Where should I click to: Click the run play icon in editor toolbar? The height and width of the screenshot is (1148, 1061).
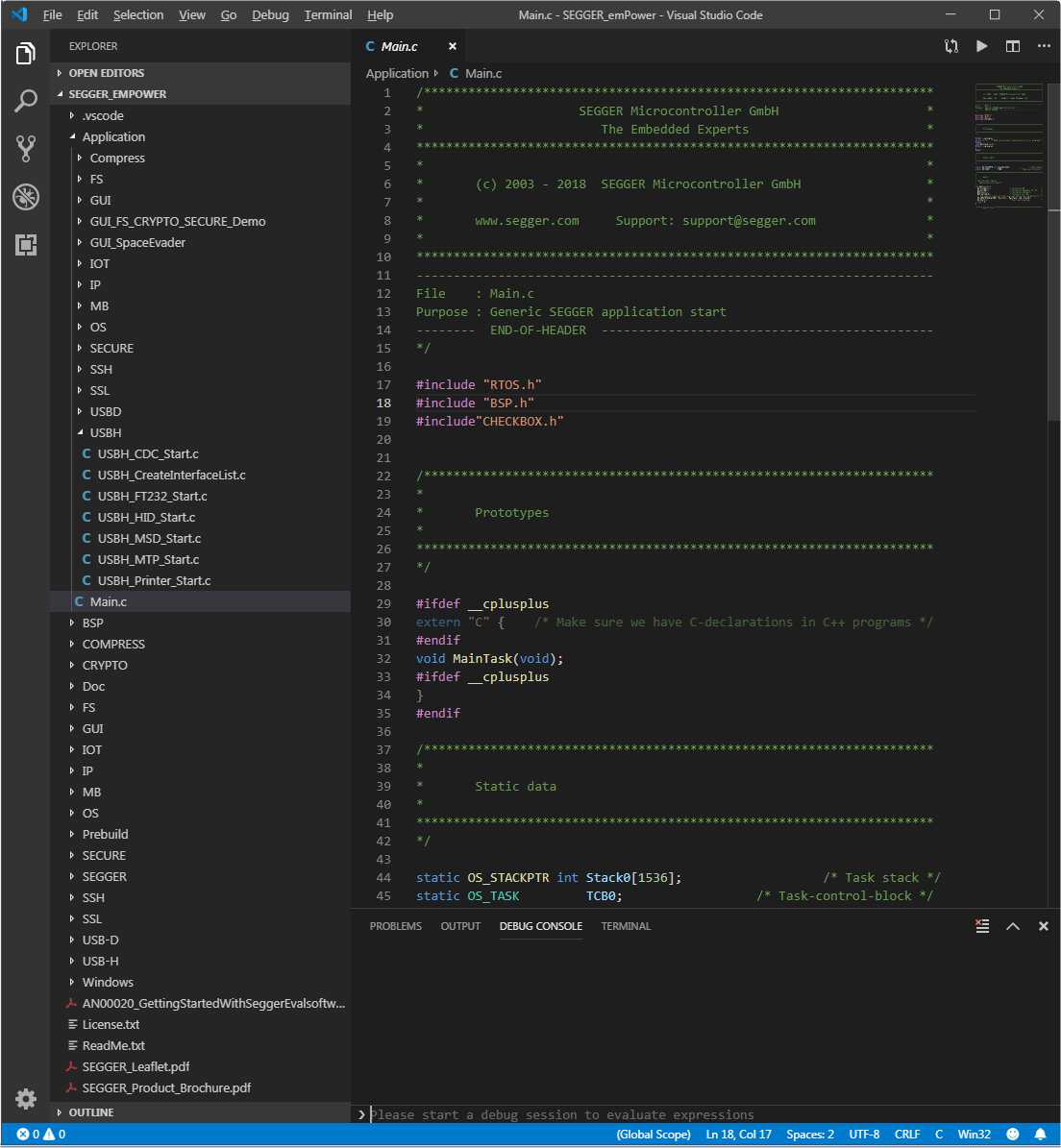981,46
